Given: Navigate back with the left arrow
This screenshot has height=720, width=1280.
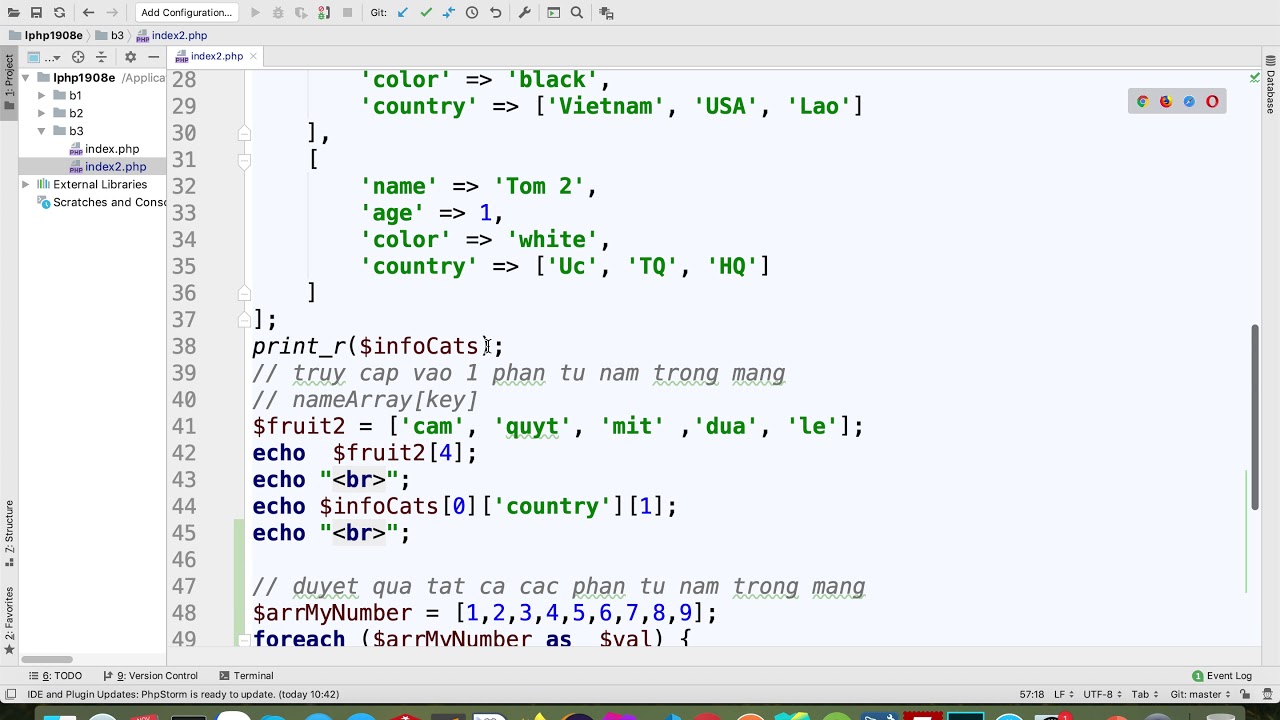Looking at the screenshot, I should 88,13.
